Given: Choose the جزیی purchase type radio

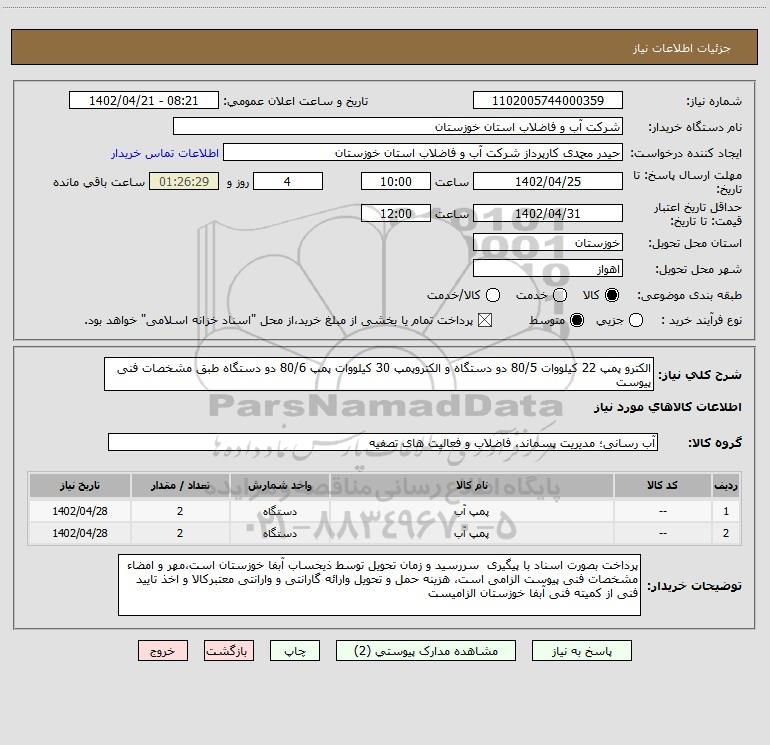Looking at the screenshot, I should (636, 320).
